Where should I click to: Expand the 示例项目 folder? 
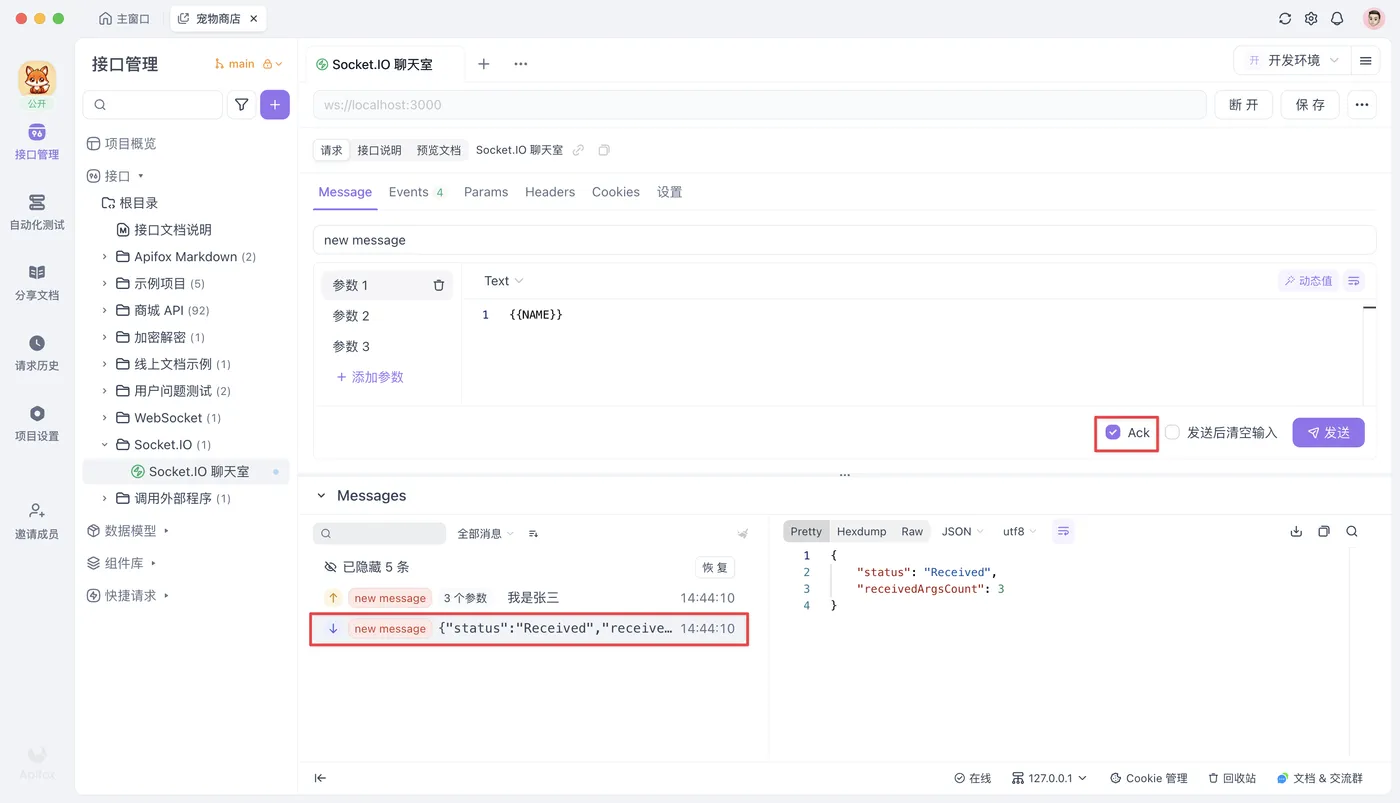pyautogui.click(x=105, y=284)
